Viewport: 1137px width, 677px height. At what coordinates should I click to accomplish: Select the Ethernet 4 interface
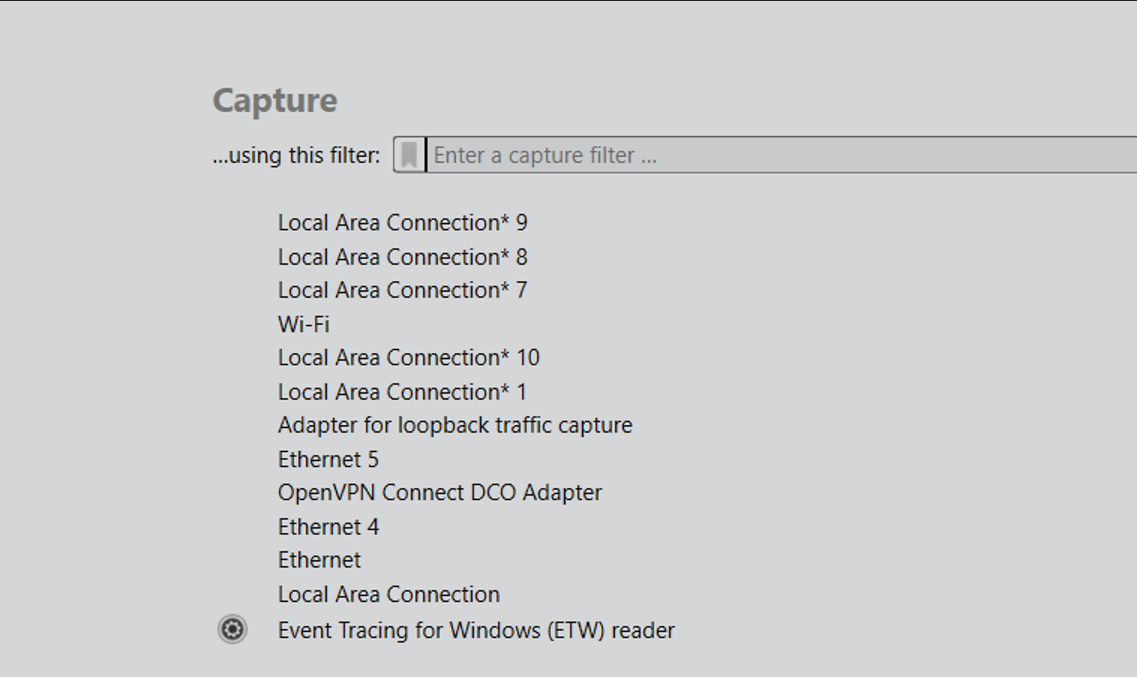point(328,526)
